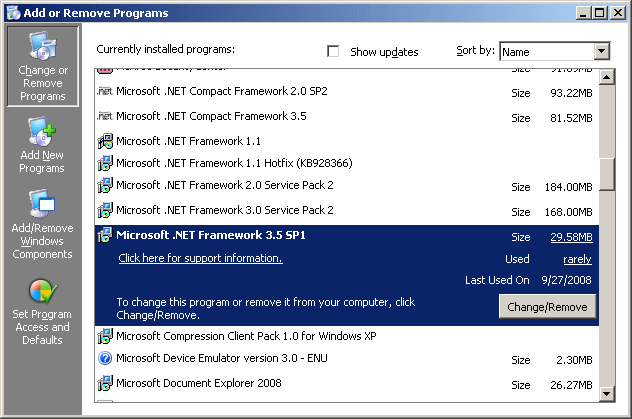Click the Microsoft Compression Client Pack icon
Screen dimensions: 632x419
[x=105, y=336]
